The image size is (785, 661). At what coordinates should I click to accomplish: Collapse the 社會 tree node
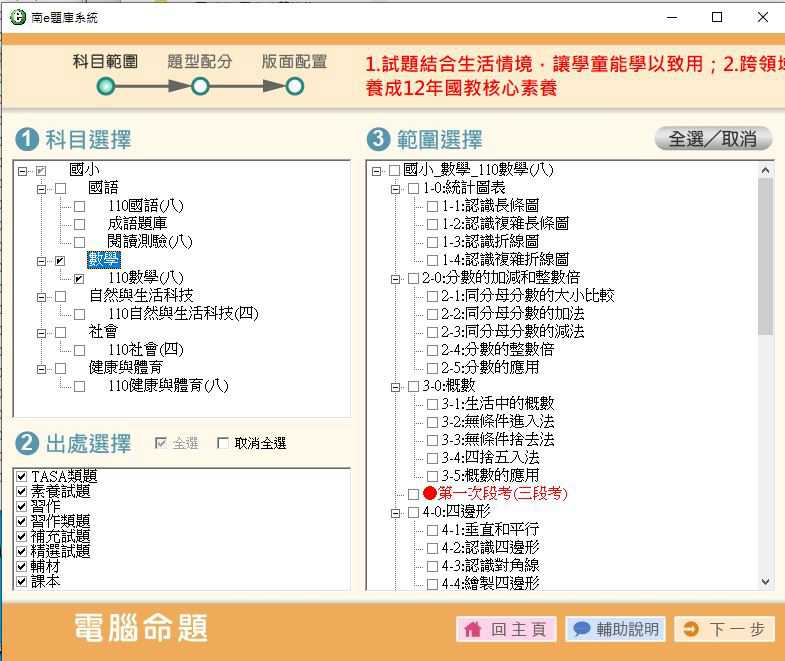tap(41, 333)
